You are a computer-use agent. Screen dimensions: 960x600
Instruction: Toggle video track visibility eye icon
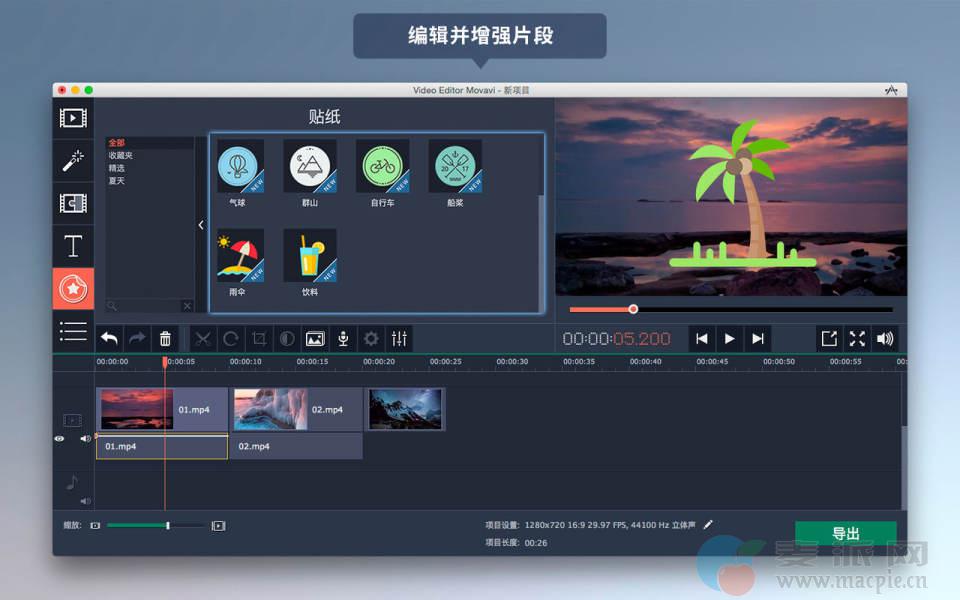pyautogui.click(x=60, y=438)
